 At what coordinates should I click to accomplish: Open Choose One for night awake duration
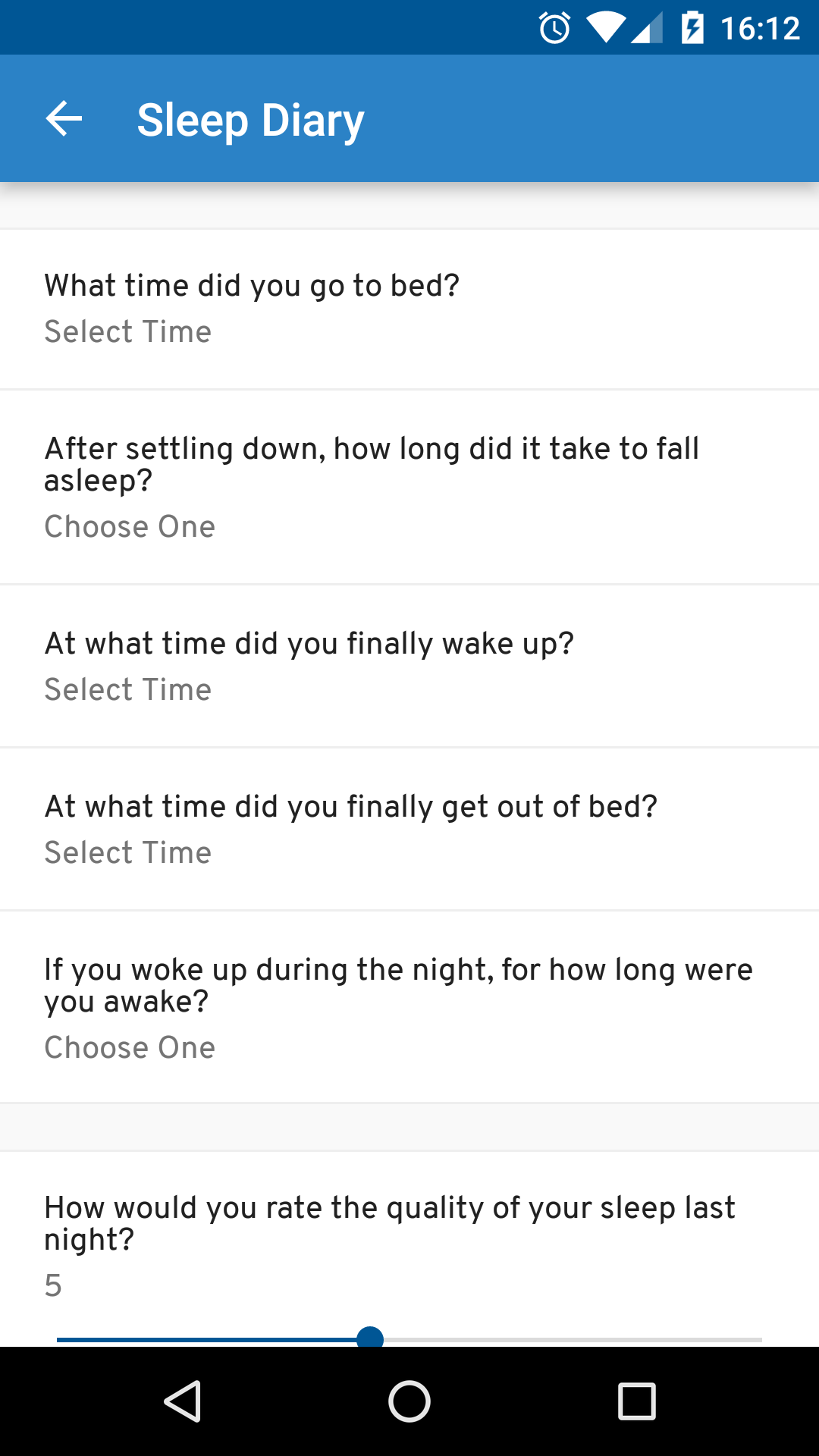pos(130,1048)
